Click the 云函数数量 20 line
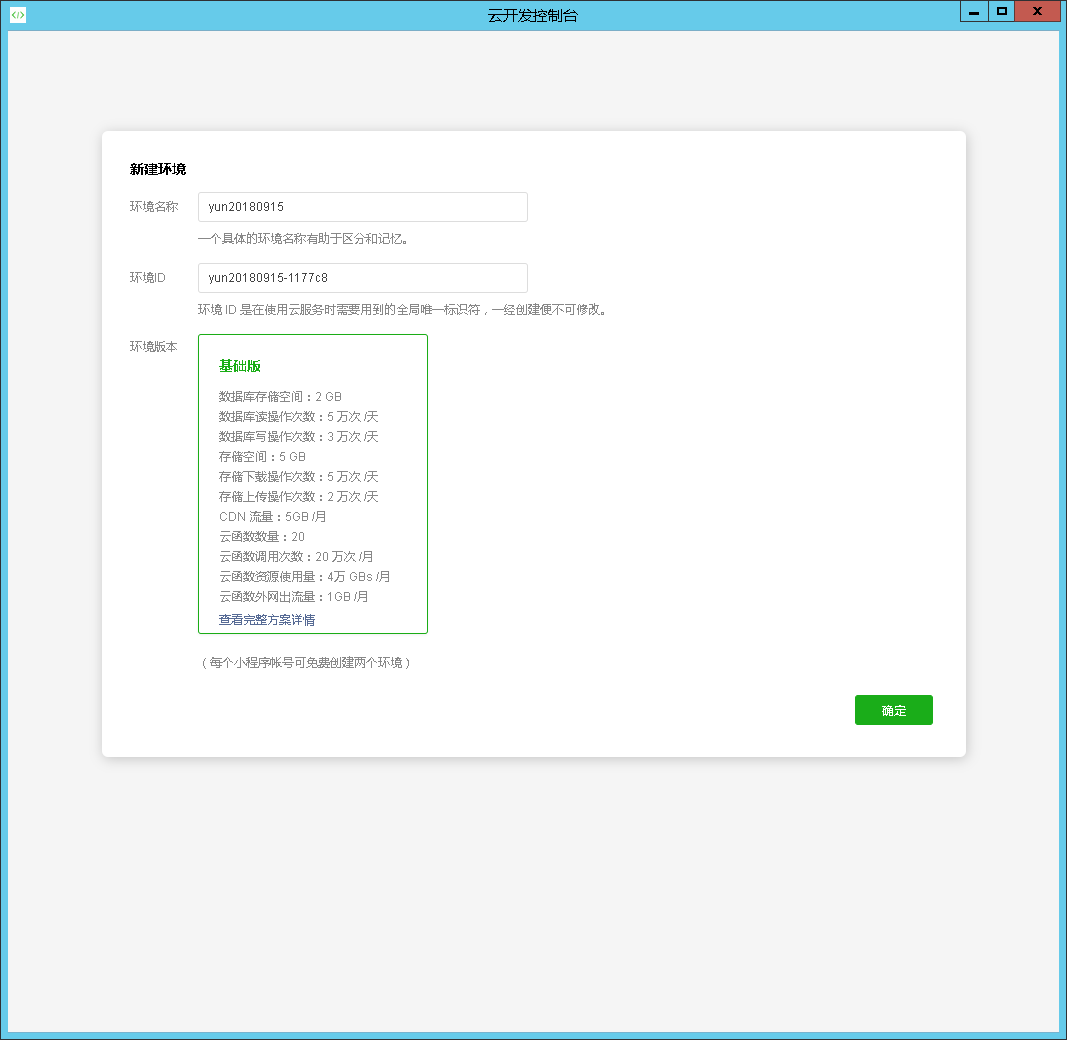 point(261,537)
